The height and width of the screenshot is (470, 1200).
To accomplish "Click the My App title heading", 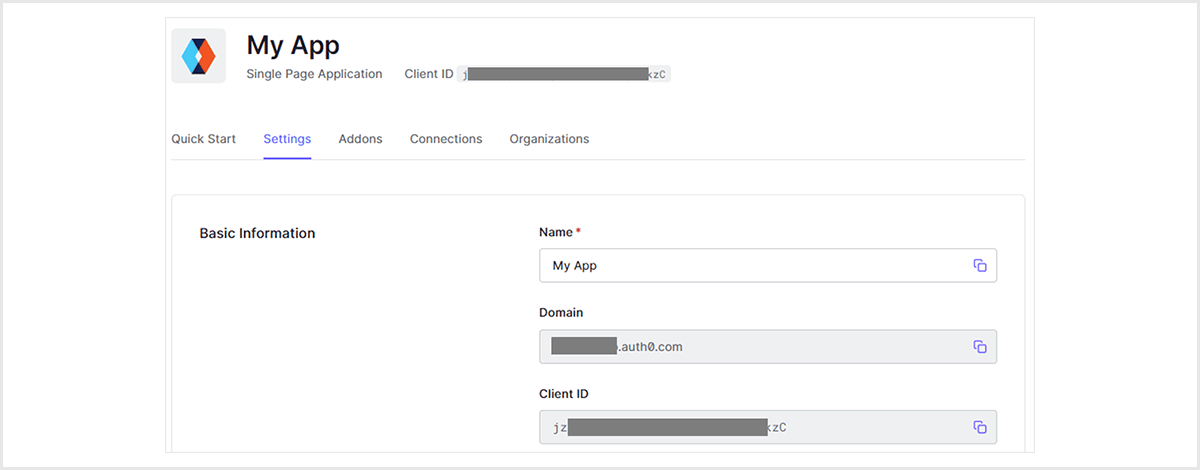I will (x=293, y=45).
